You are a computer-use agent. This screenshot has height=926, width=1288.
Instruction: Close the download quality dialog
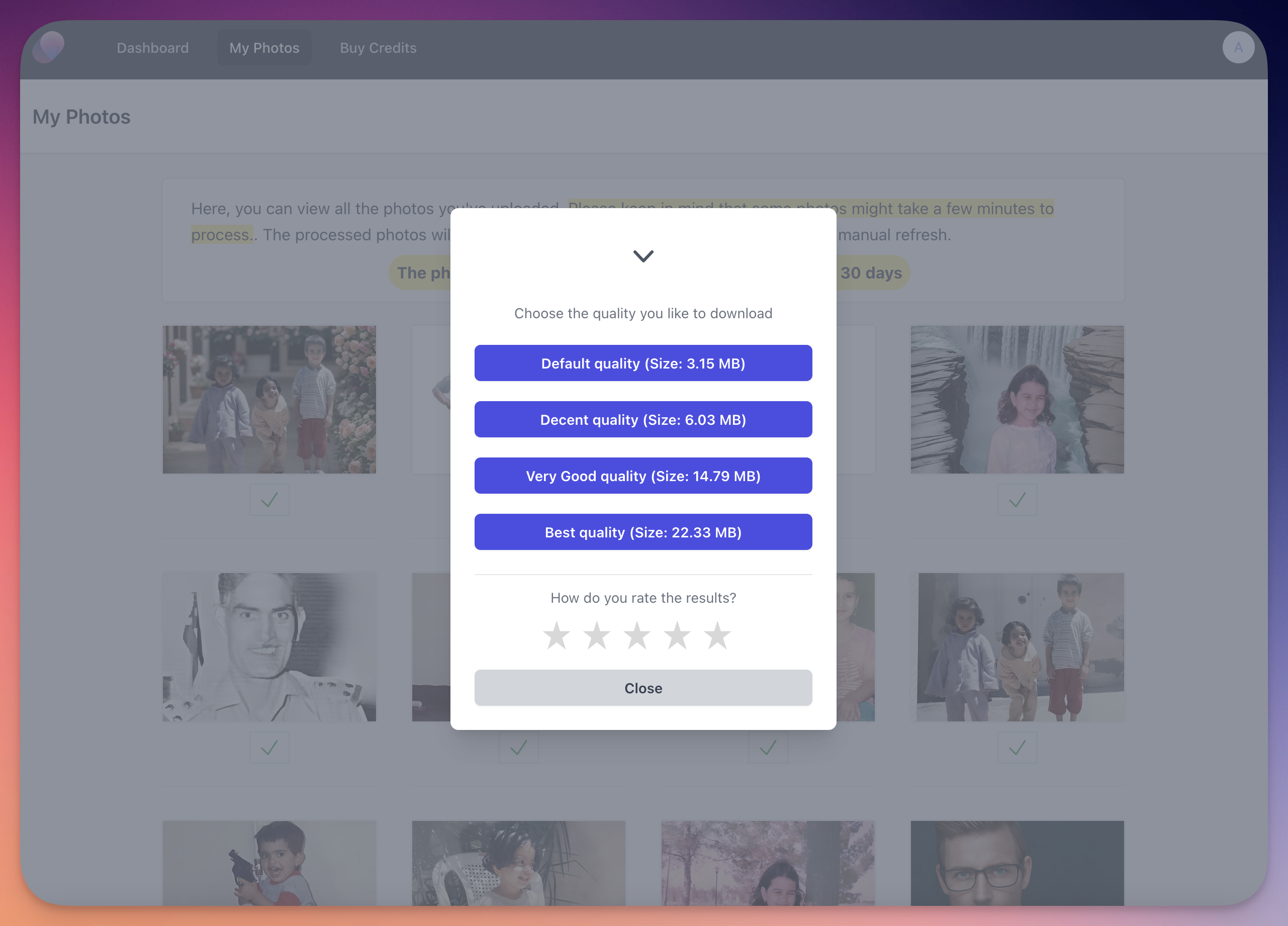pos(643,688)
